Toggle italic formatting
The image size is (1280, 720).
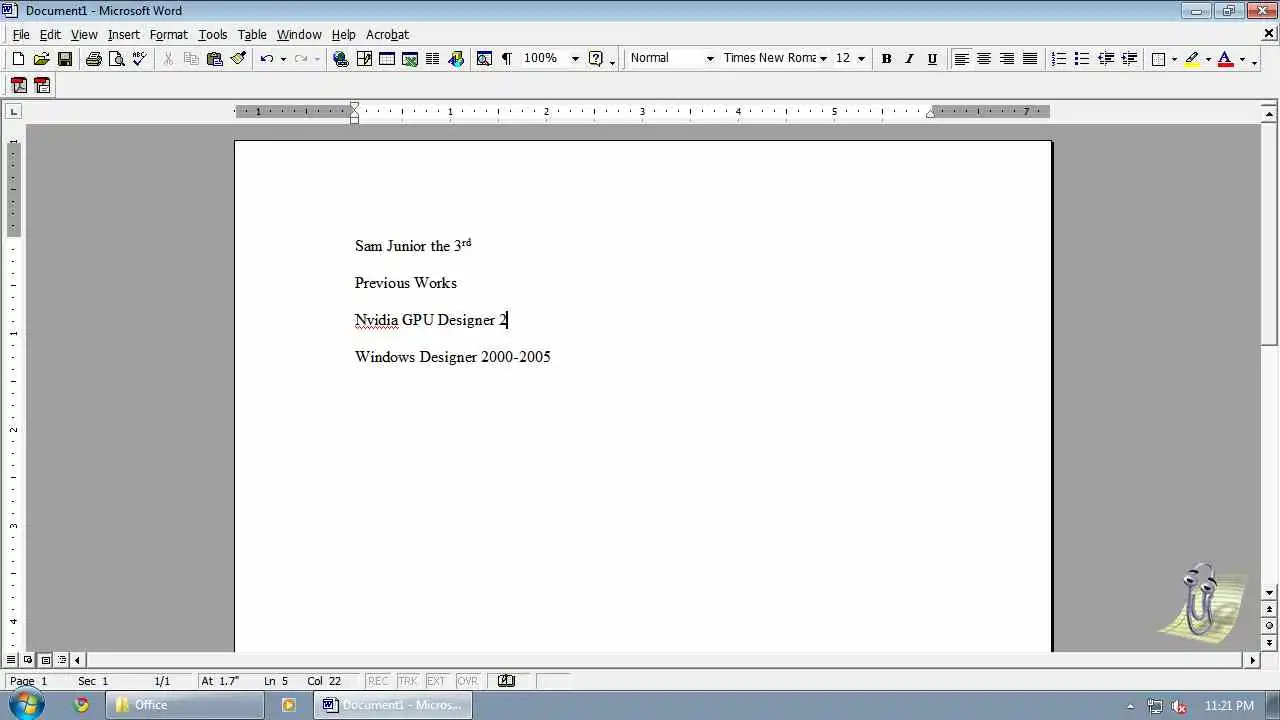[x=909, y=59]
